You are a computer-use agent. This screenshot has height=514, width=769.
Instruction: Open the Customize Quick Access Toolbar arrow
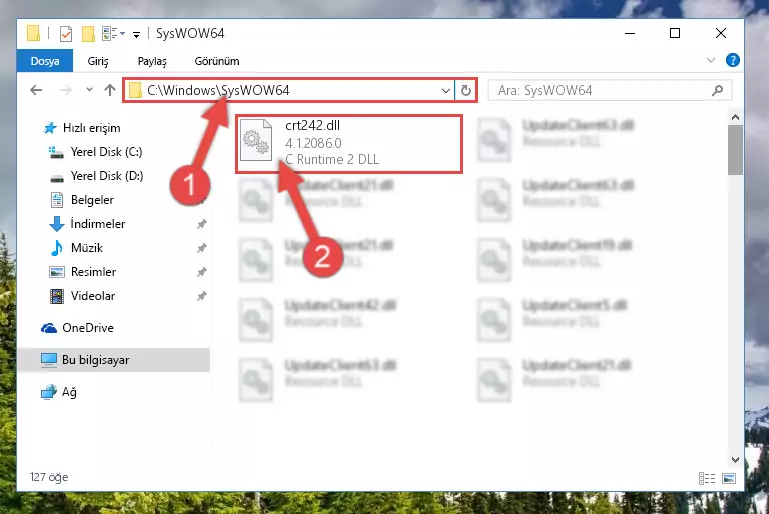136,34
